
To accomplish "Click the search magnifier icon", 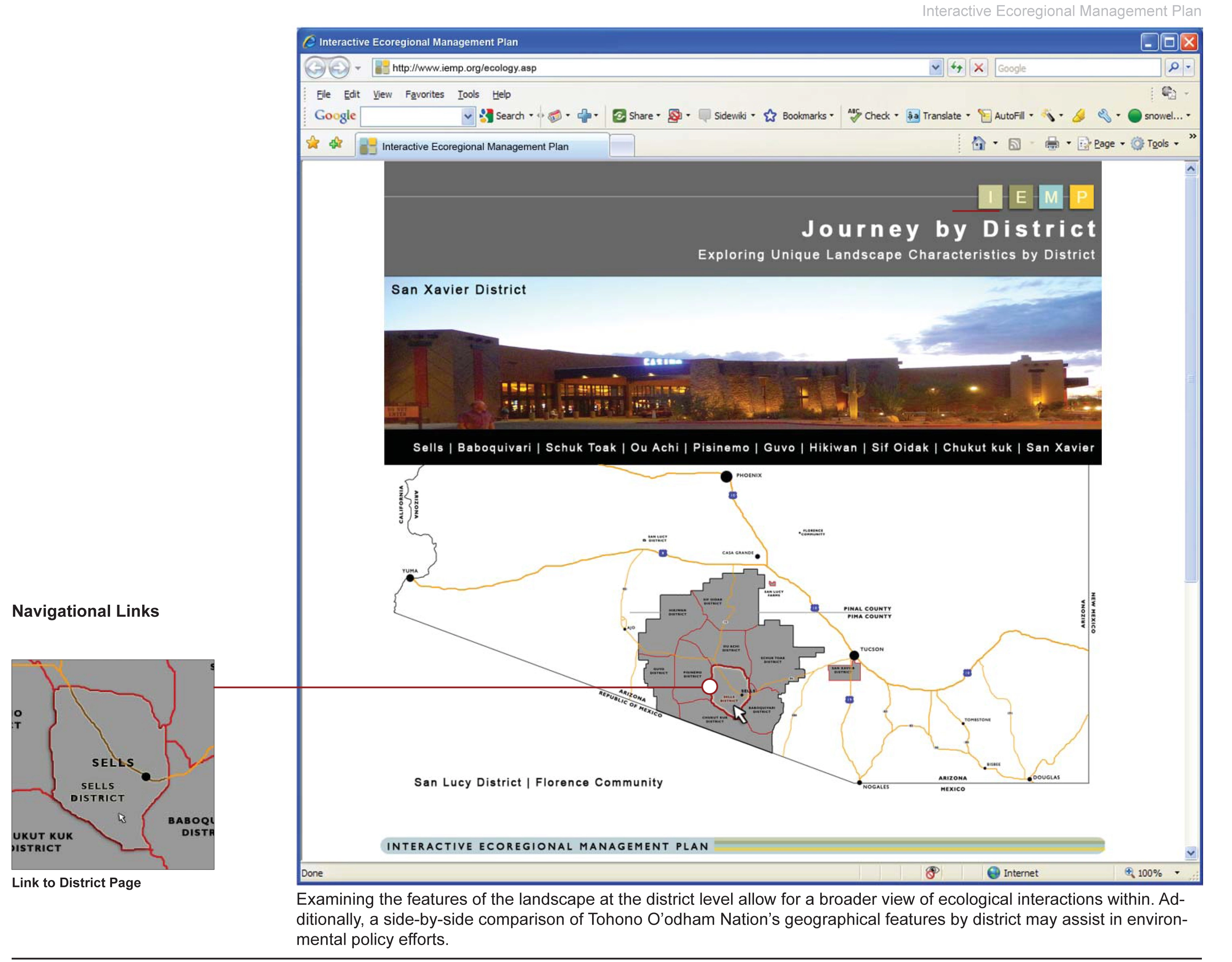I will pyautogui.click(x=1173, y=68).
